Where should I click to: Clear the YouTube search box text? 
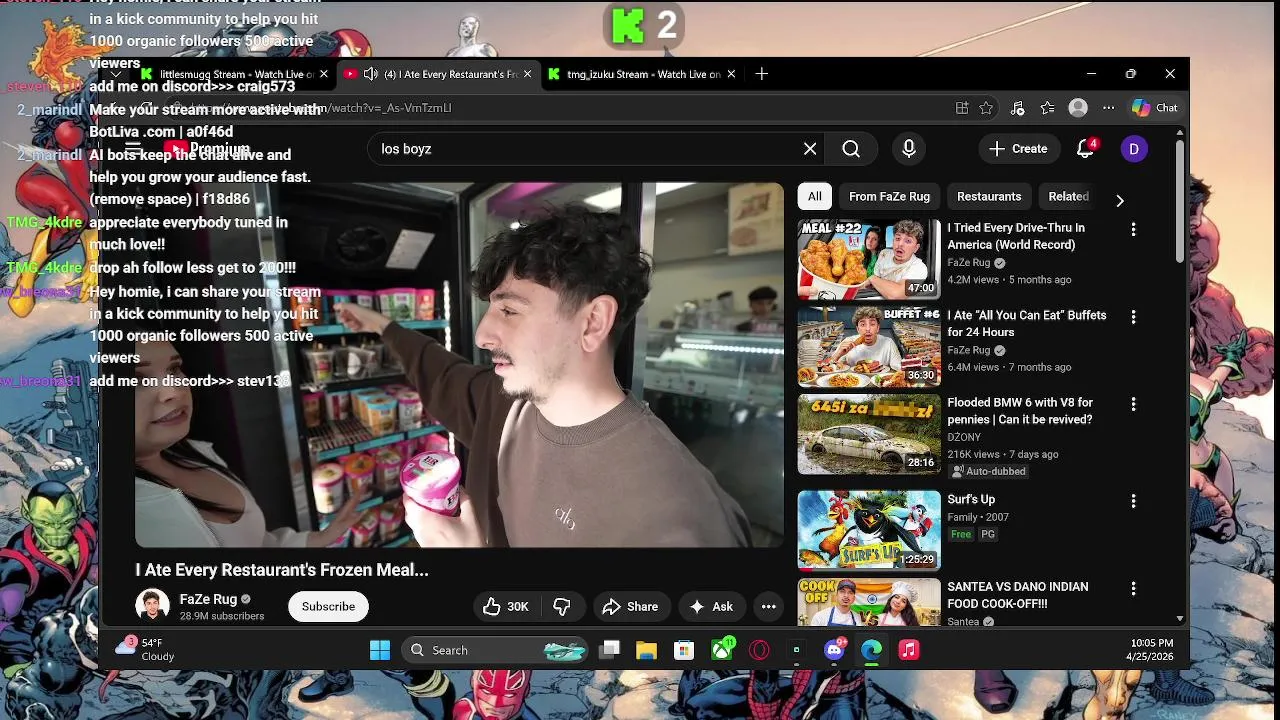click(810, 149)
